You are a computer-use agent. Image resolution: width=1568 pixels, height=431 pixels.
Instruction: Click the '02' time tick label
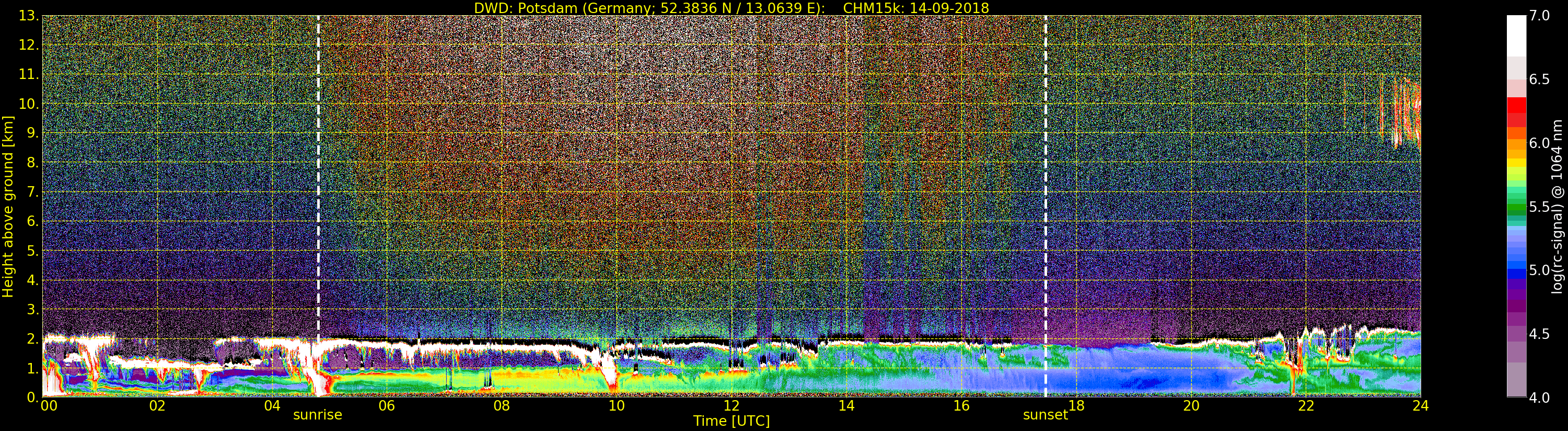click(x=157, y=405)
